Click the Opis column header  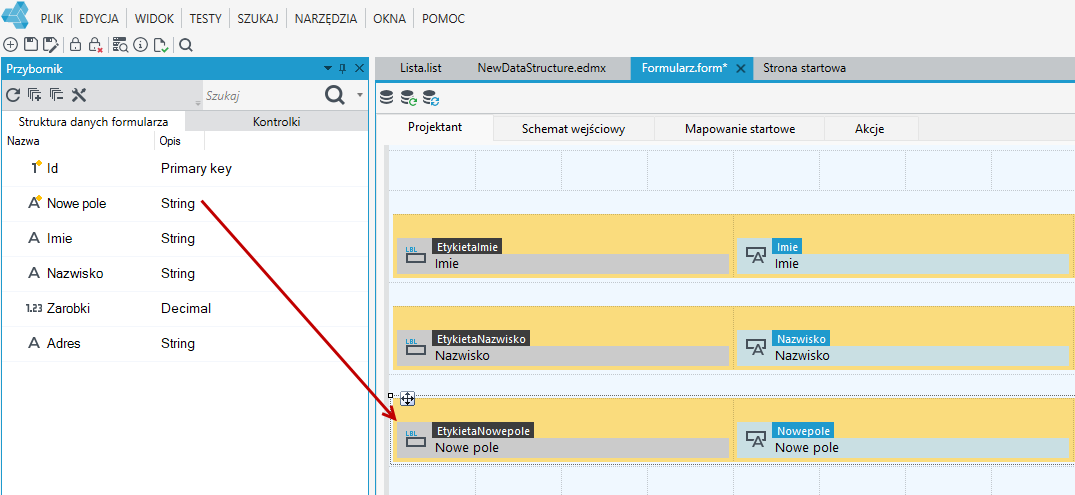tap(180, 141)
